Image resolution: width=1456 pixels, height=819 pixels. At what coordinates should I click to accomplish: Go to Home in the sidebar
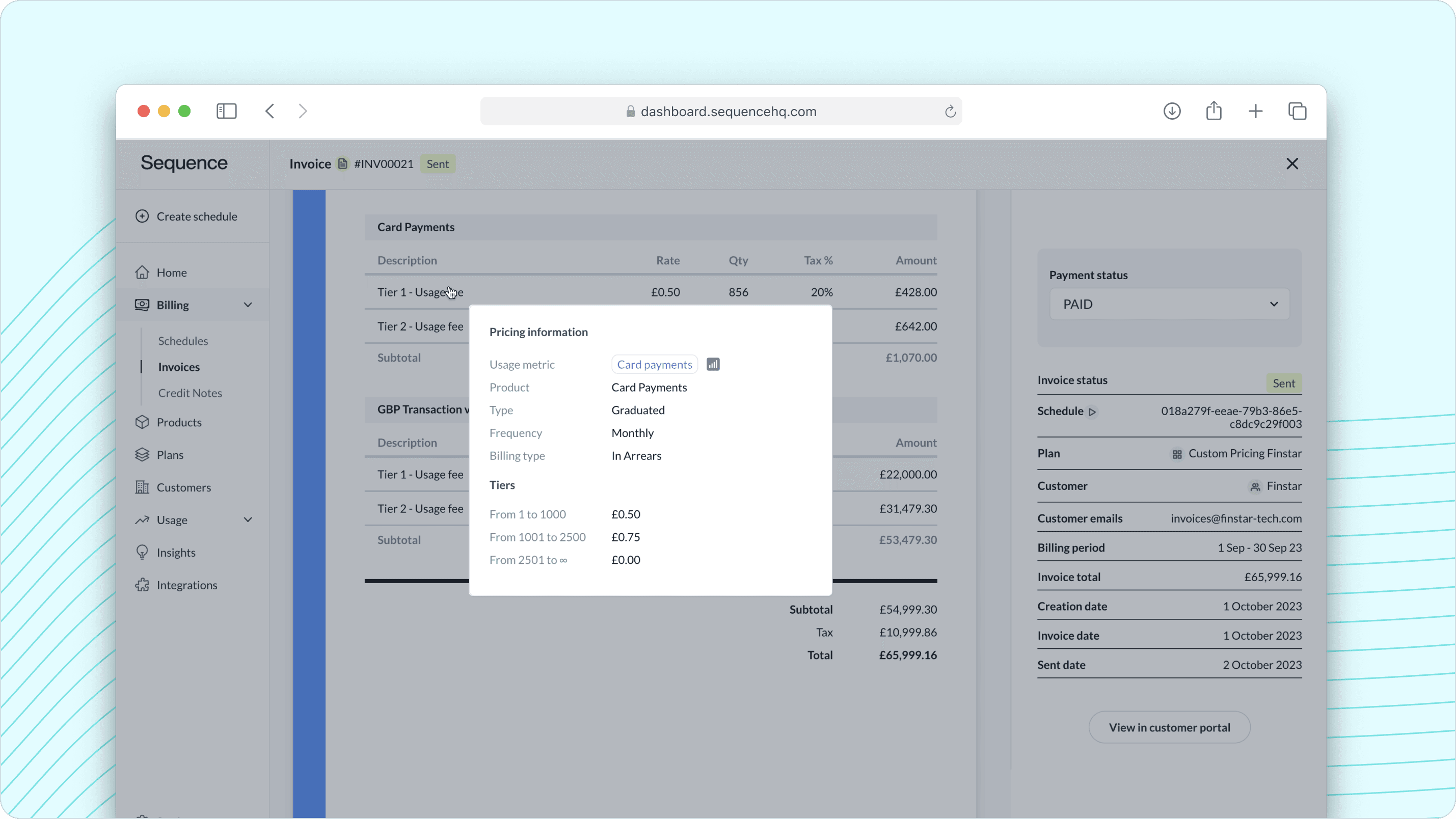171,272
